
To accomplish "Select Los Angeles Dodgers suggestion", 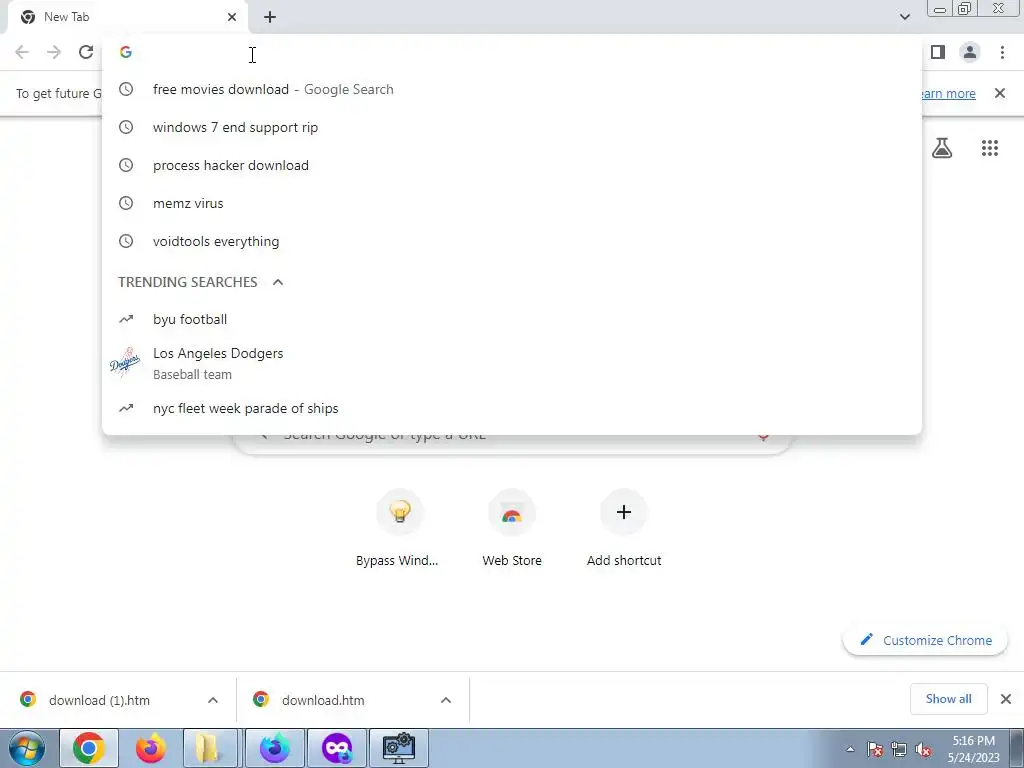I will pos(512,363).
